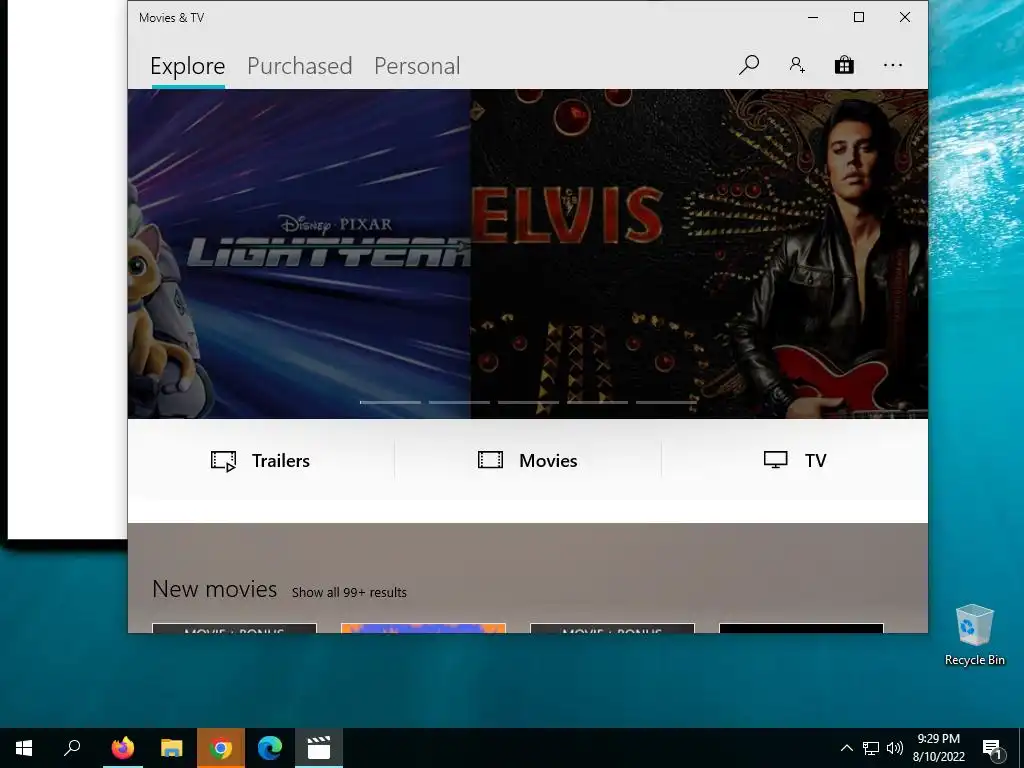Open the Trailers category

(261, 460)
